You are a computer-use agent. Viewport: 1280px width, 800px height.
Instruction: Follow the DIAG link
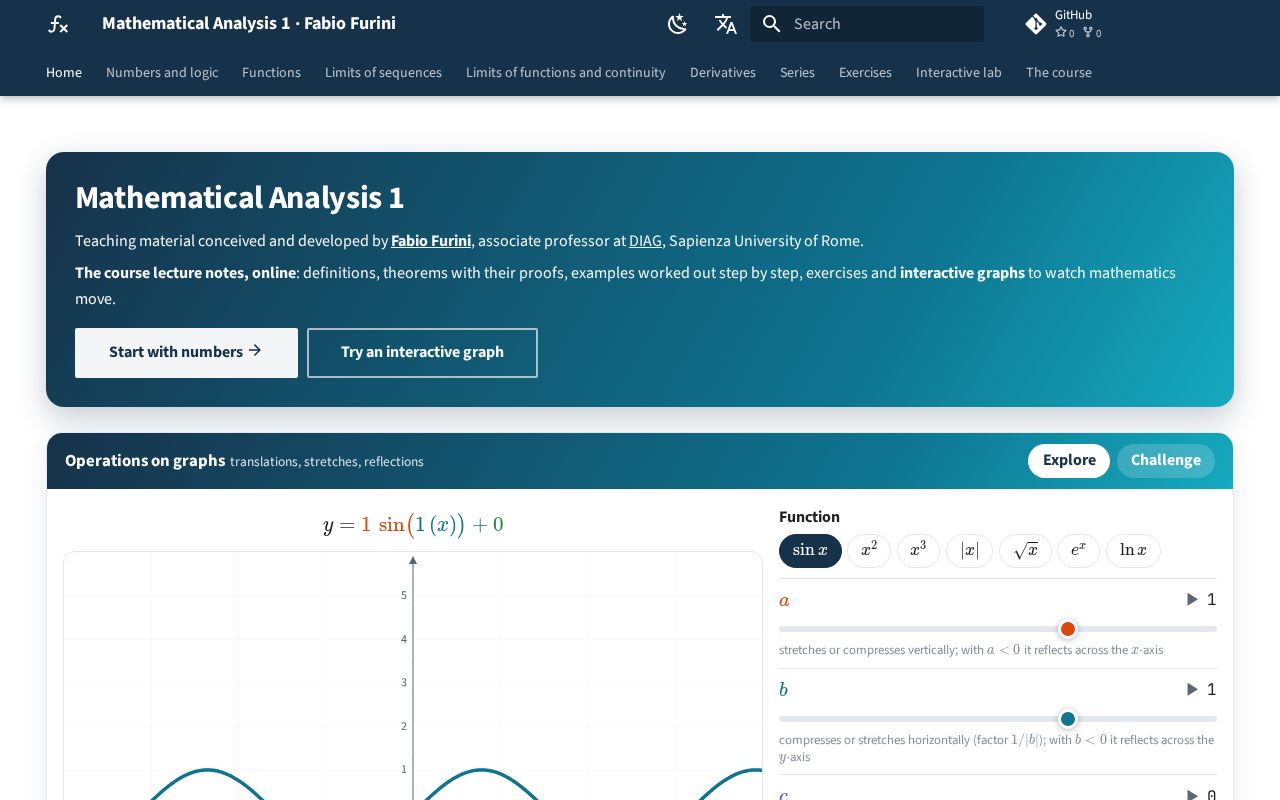click(645, 241)
